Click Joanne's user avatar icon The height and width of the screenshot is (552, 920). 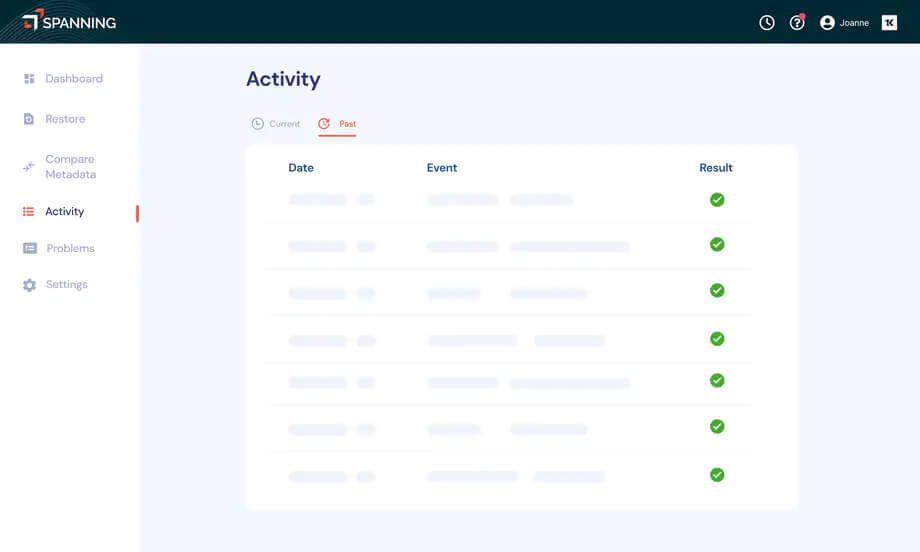point(827,23)
